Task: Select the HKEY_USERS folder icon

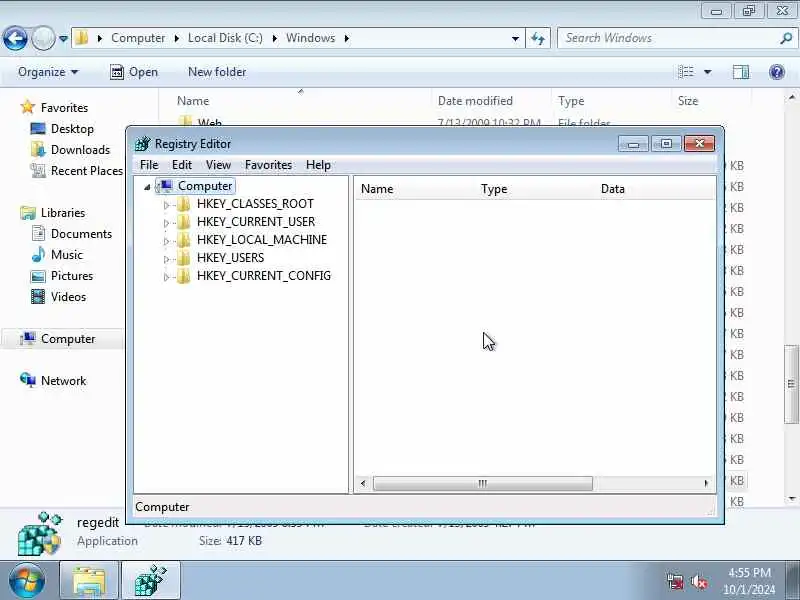Action: point(184,258)
